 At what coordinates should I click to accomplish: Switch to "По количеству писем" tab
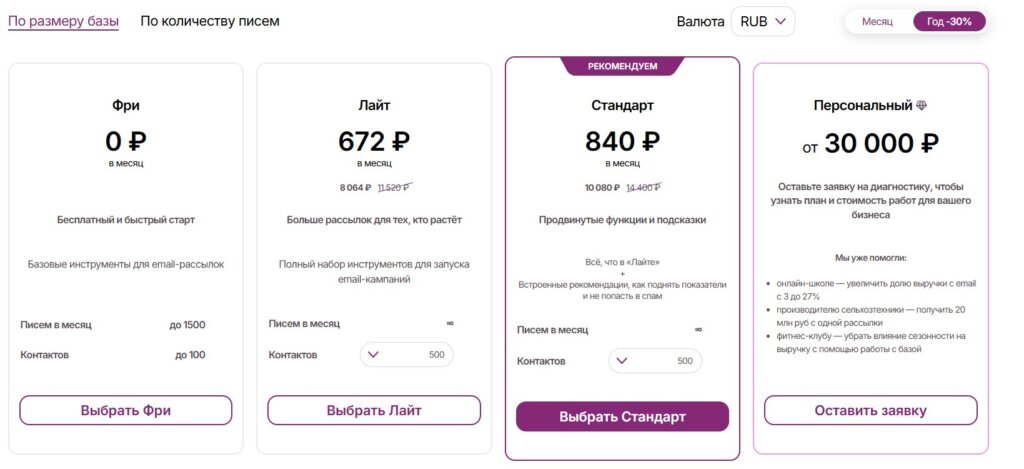[210, 21]
